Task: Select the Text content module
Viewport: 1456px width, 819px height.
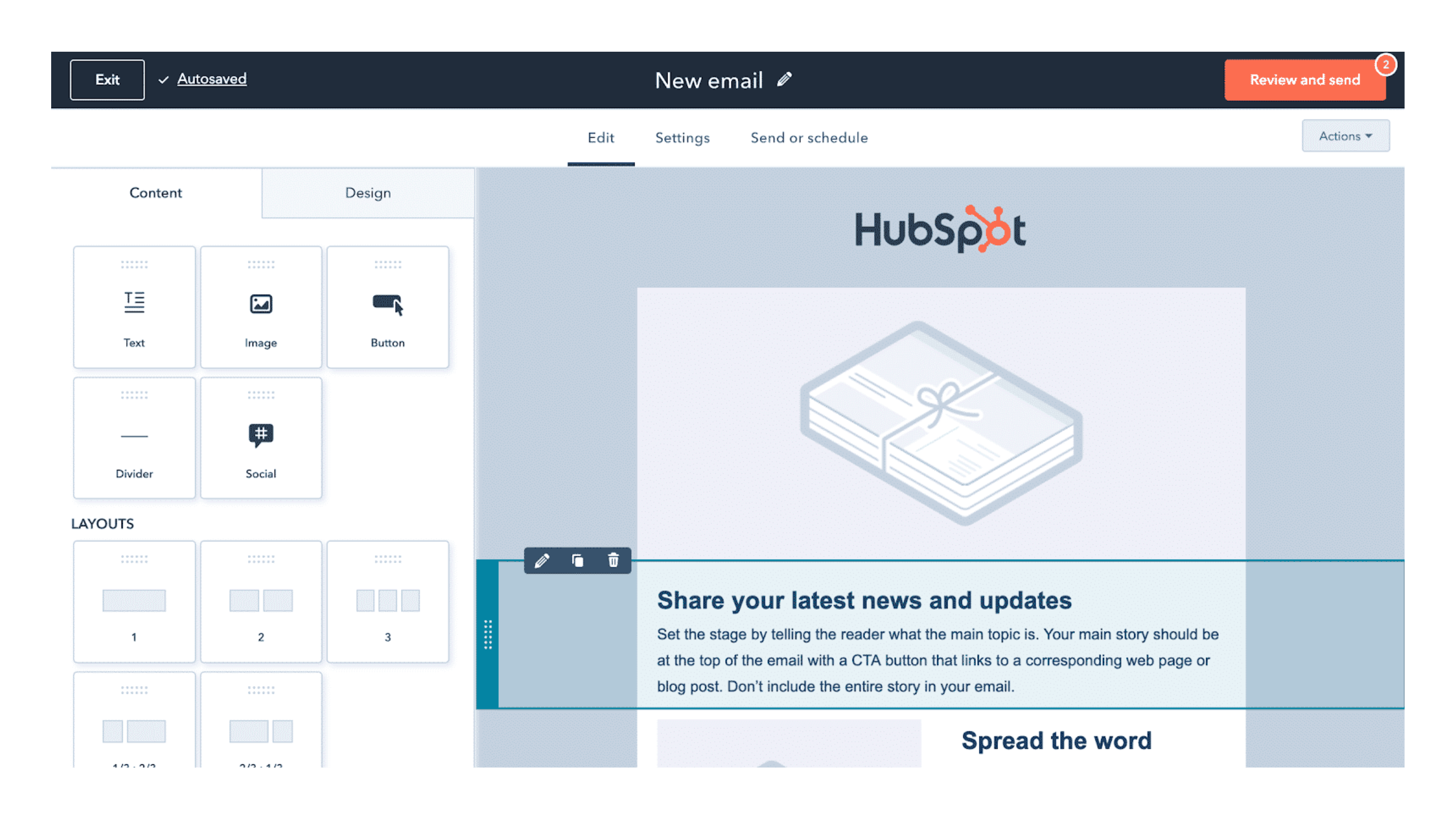Action: pos(134,307)
